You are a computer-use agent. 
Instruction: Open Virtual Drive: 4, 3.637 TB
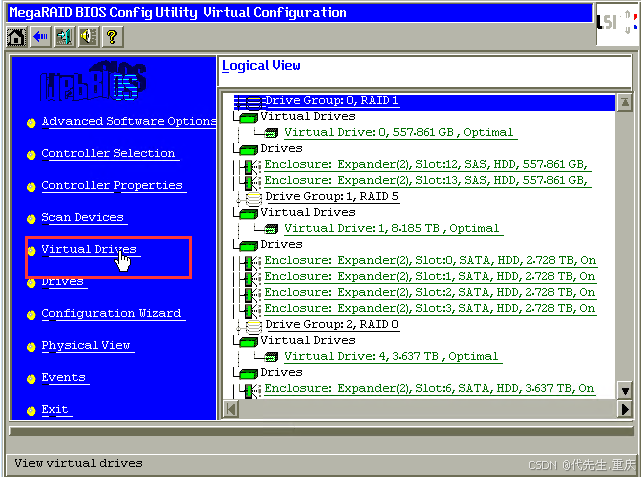(391, 356)
